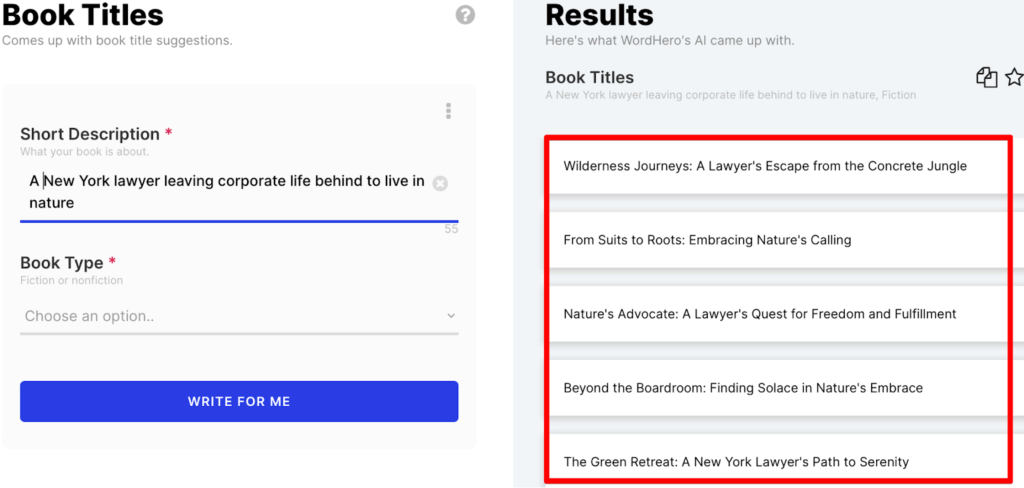Viewport: 1024px width, 488px height.
Task: Click the help question mark icon
Action: [x=465, y=15]
